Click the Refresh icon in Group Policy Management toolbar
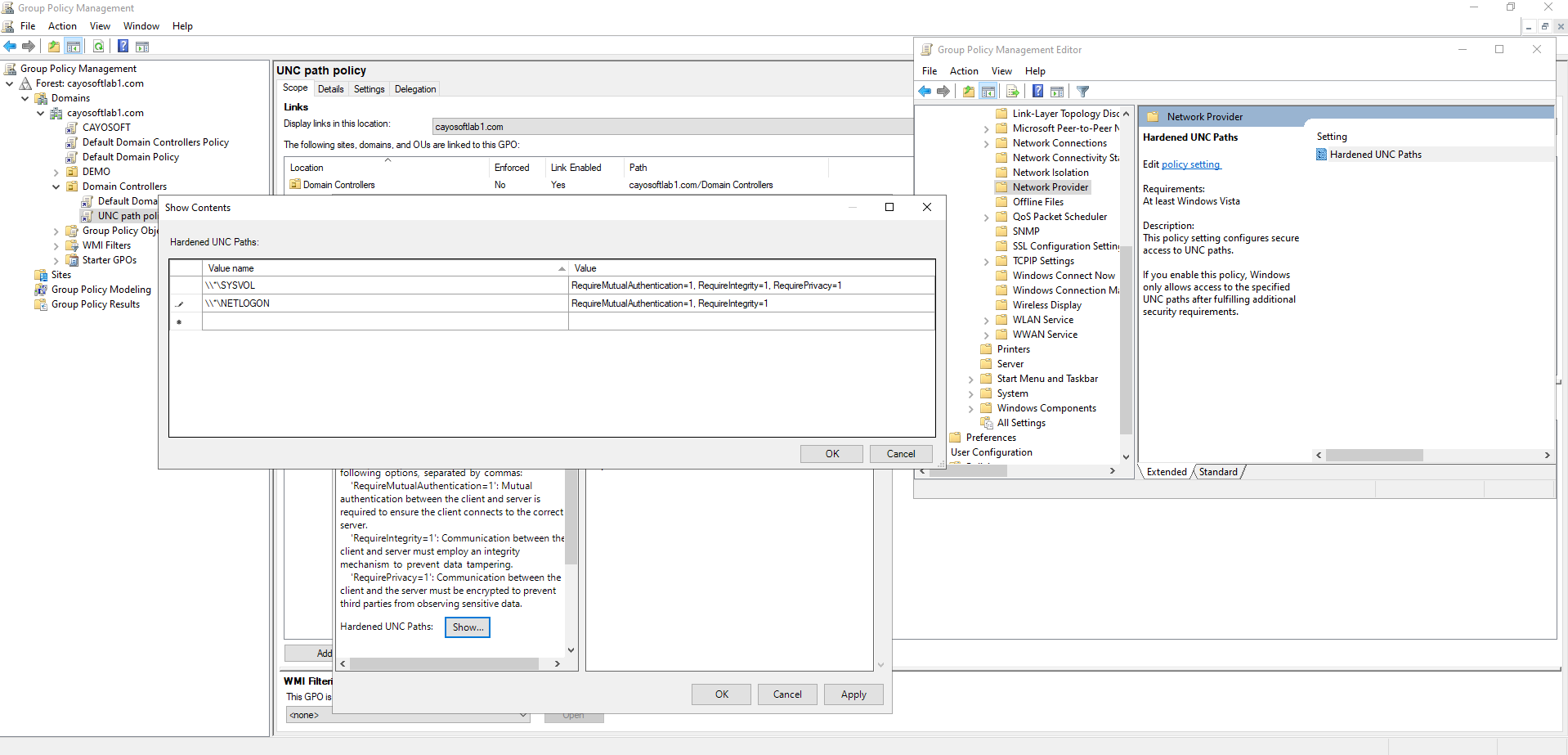This screenshot has width=1568, height=755. pyautogui.click(x=98, y=47)
